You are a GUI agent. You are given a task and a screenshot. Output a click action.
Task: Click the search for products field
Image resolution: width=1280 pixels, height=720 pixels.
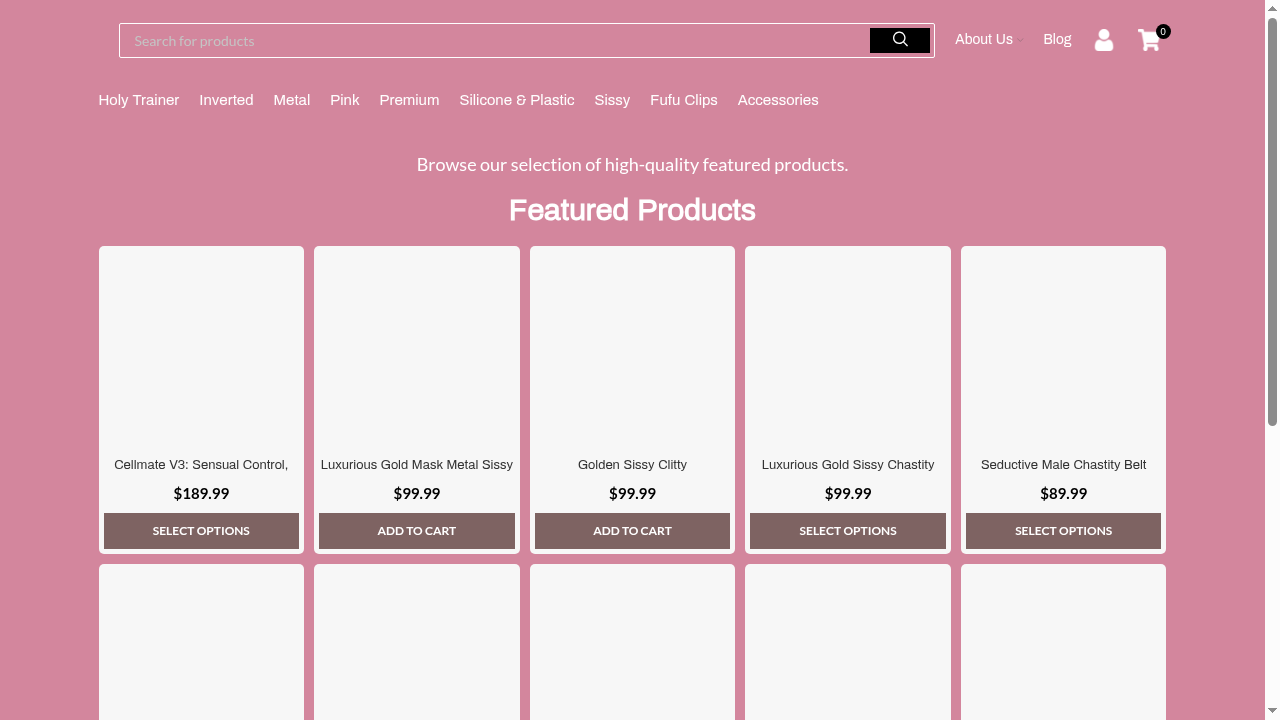coord(495,41)
